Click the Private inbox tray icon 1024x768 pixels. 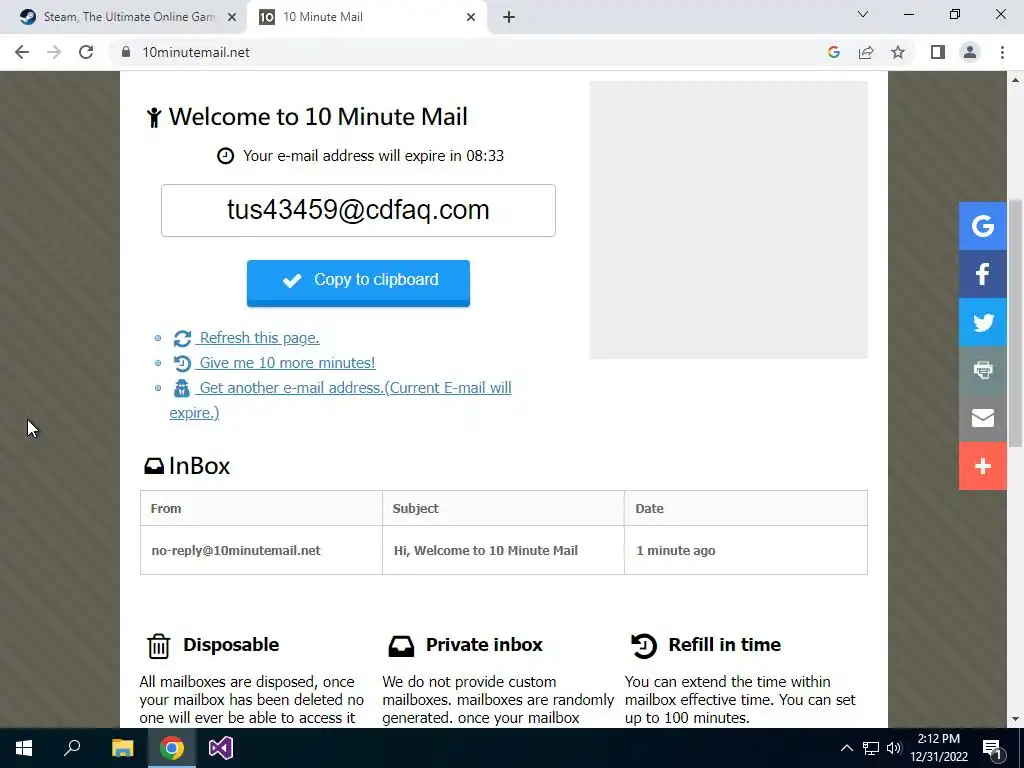401,646
